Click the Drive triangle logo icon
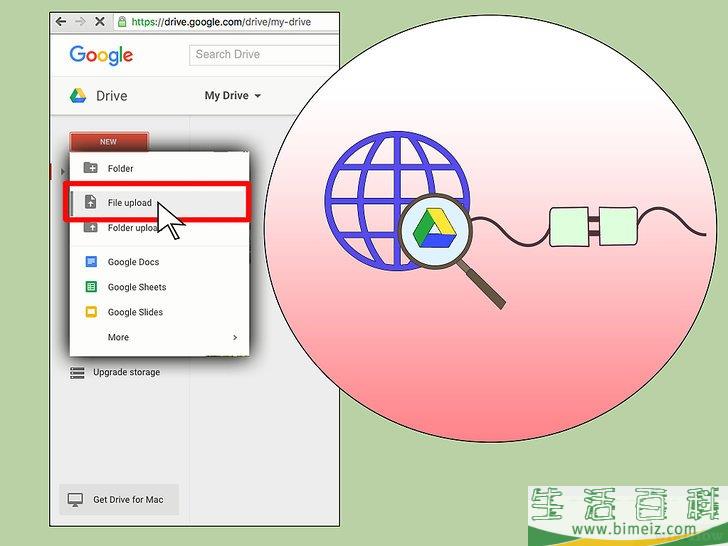This screenshot has height=546, width=728. (78, 96)
